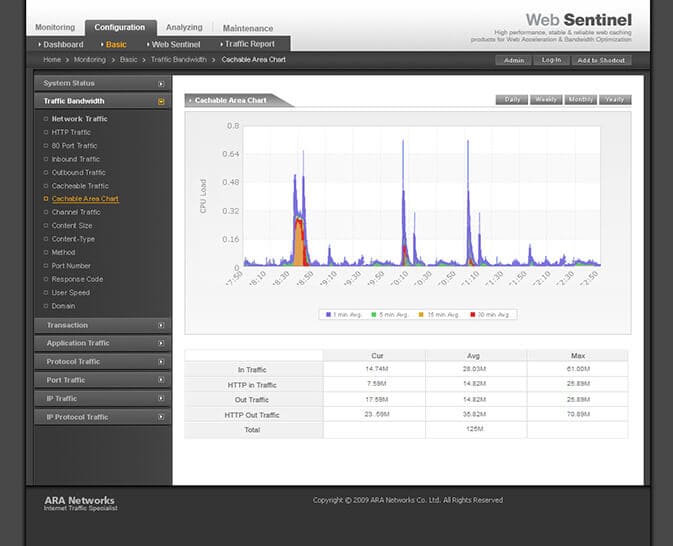
Task: Open Outbound Traffic in sidebar
Action: click(x=79, y=172)
